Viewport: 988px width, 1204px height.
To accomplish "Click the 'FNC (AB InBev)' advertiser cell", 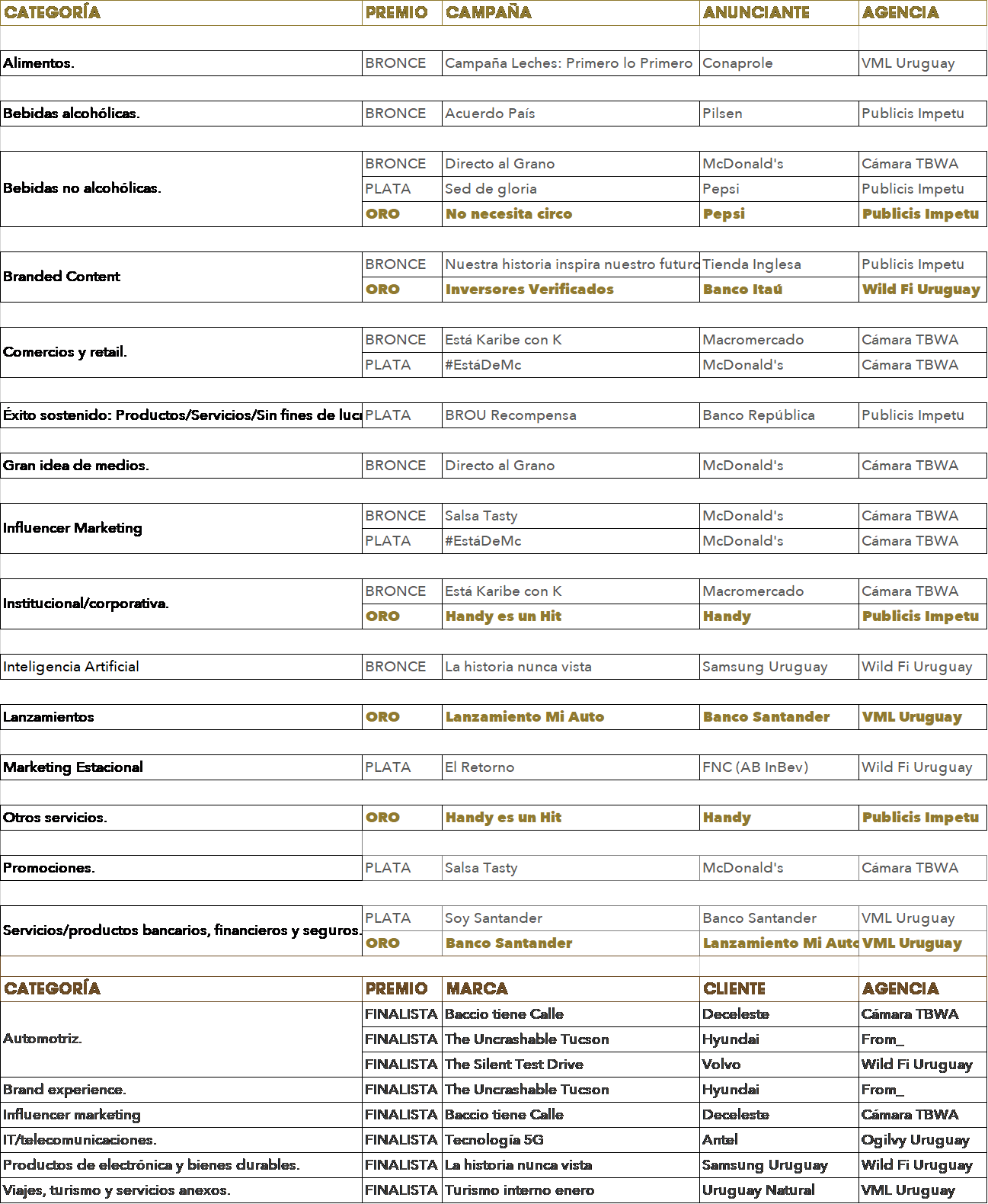I will coord(779,767).
